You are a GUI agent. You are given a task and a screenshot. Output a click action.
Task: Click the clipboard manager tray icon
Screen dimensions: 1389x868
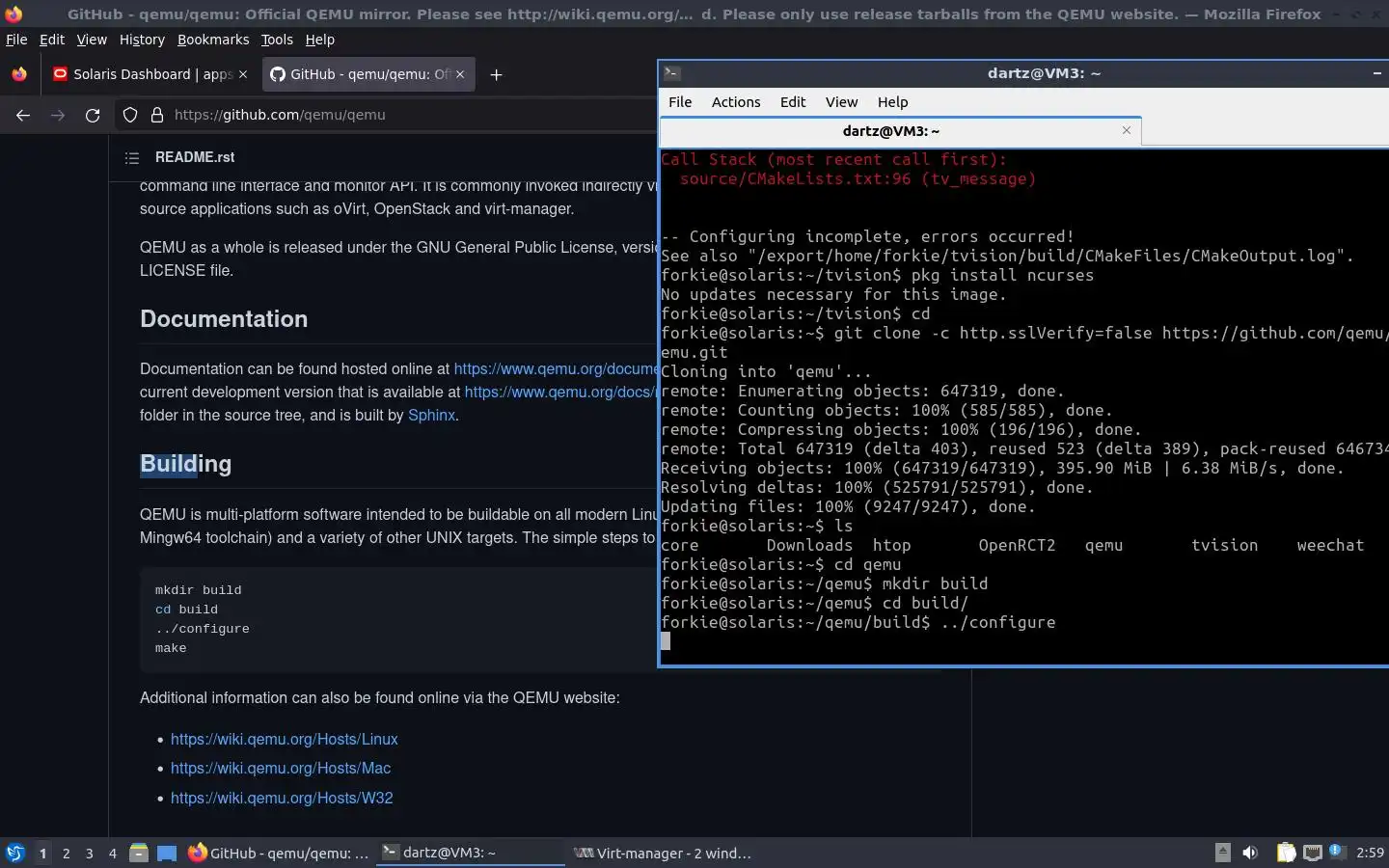coord(1286,853)
